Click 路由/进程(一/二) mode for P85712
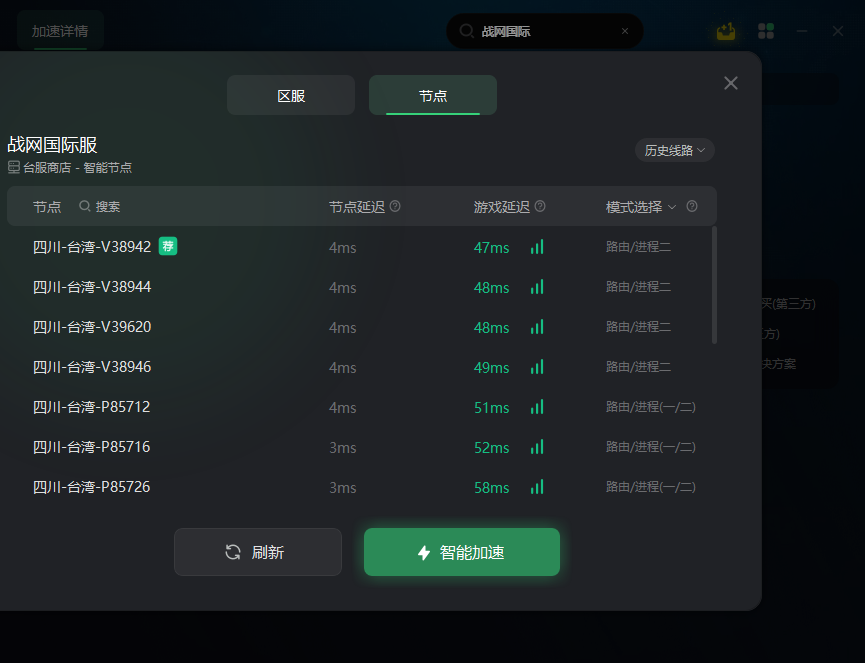The image size is (865, 663). pos(650,407)
